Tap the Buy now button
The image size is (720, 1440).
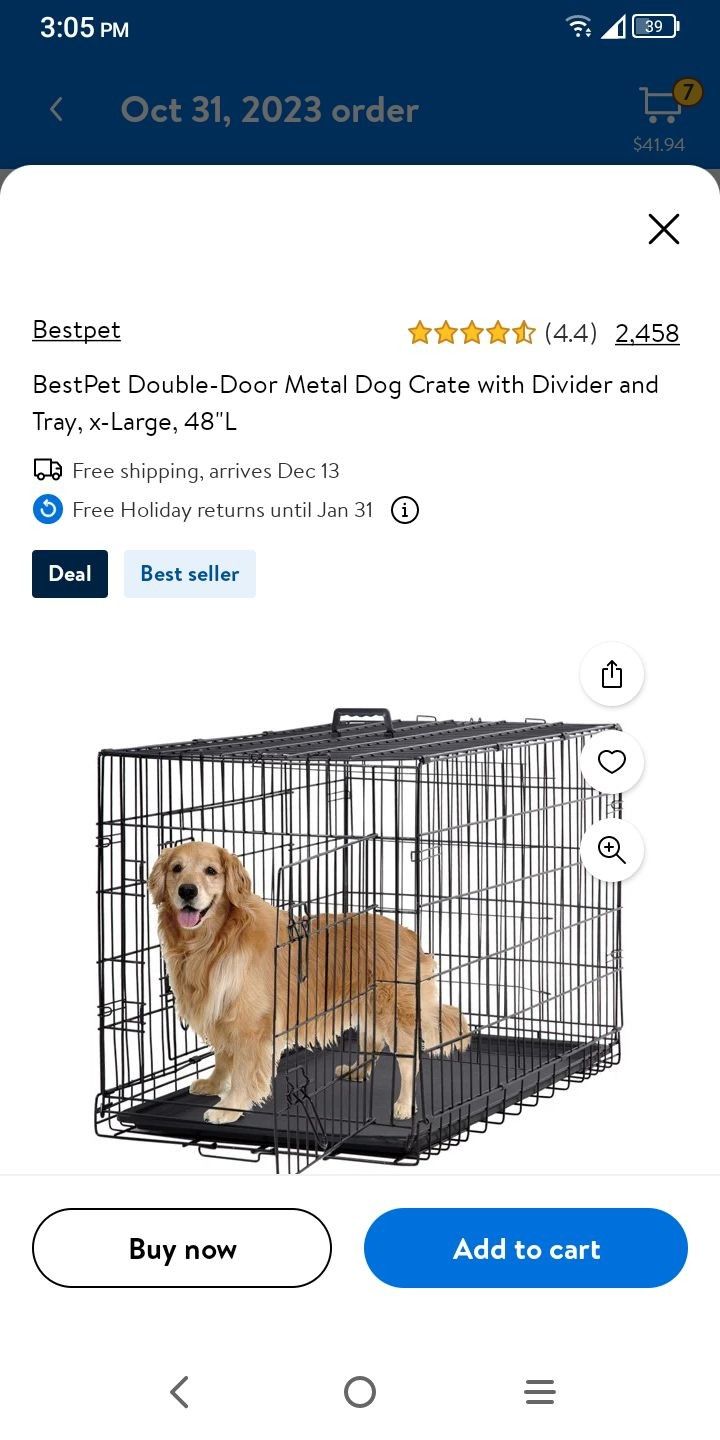[182, 1248]
